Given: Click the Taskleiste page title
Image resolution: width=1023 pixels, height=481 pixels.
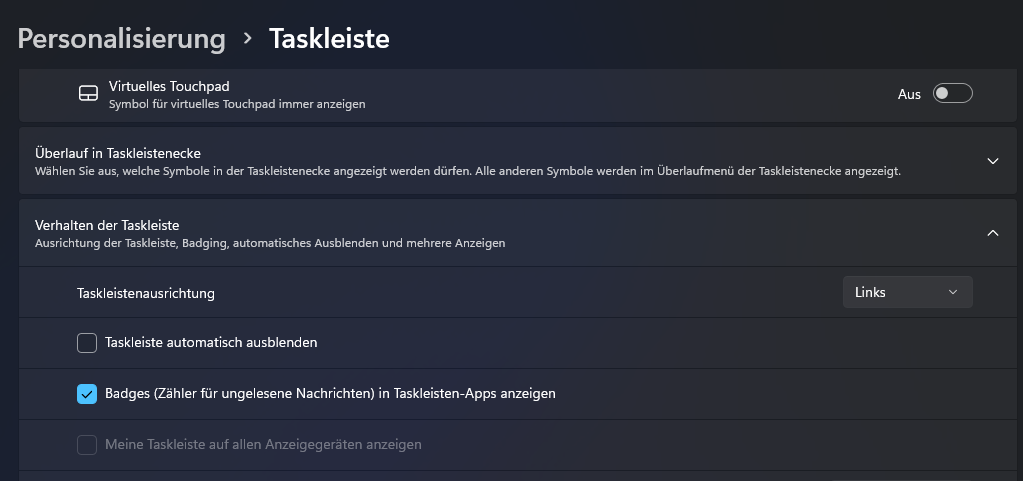Looking at the screenshot, I should pyautogui.click(x=329, y=39).
